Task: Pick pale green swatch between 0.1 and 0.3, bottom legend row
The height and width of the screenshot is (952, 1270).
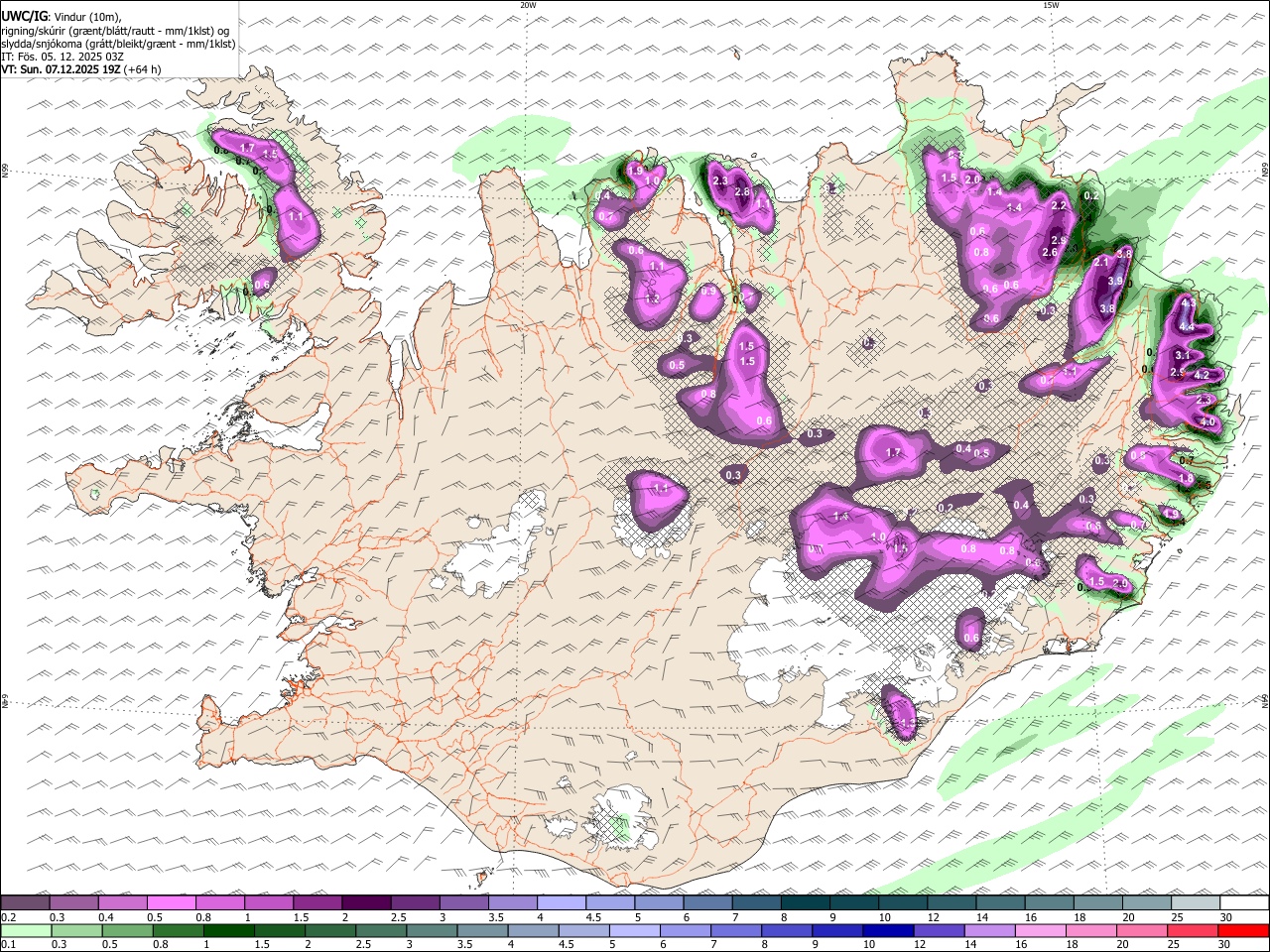Action: tap(27, 931)
